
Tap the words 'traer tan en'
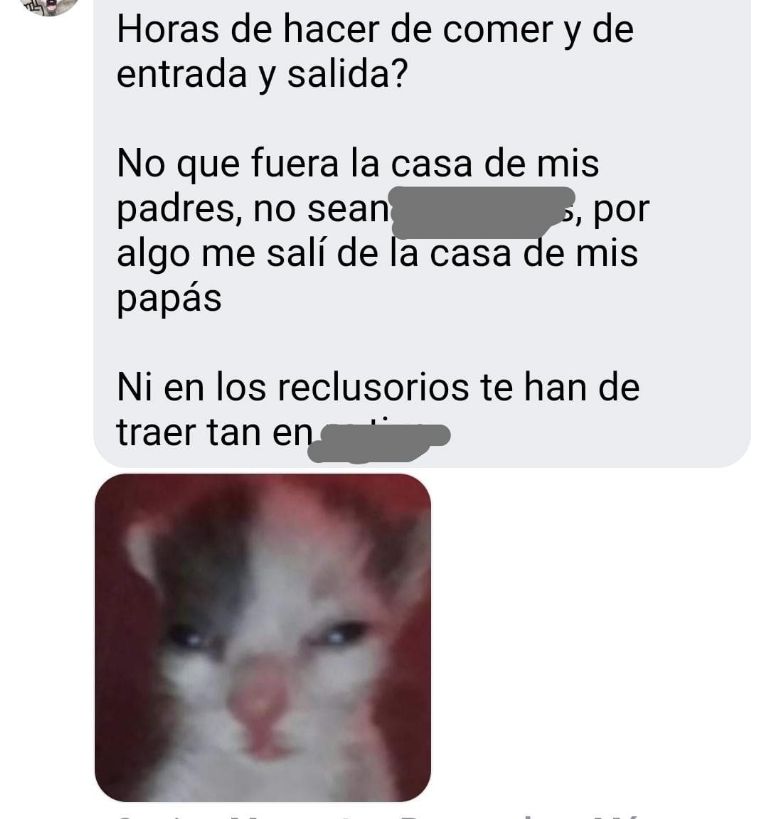[x=214, y=433]
